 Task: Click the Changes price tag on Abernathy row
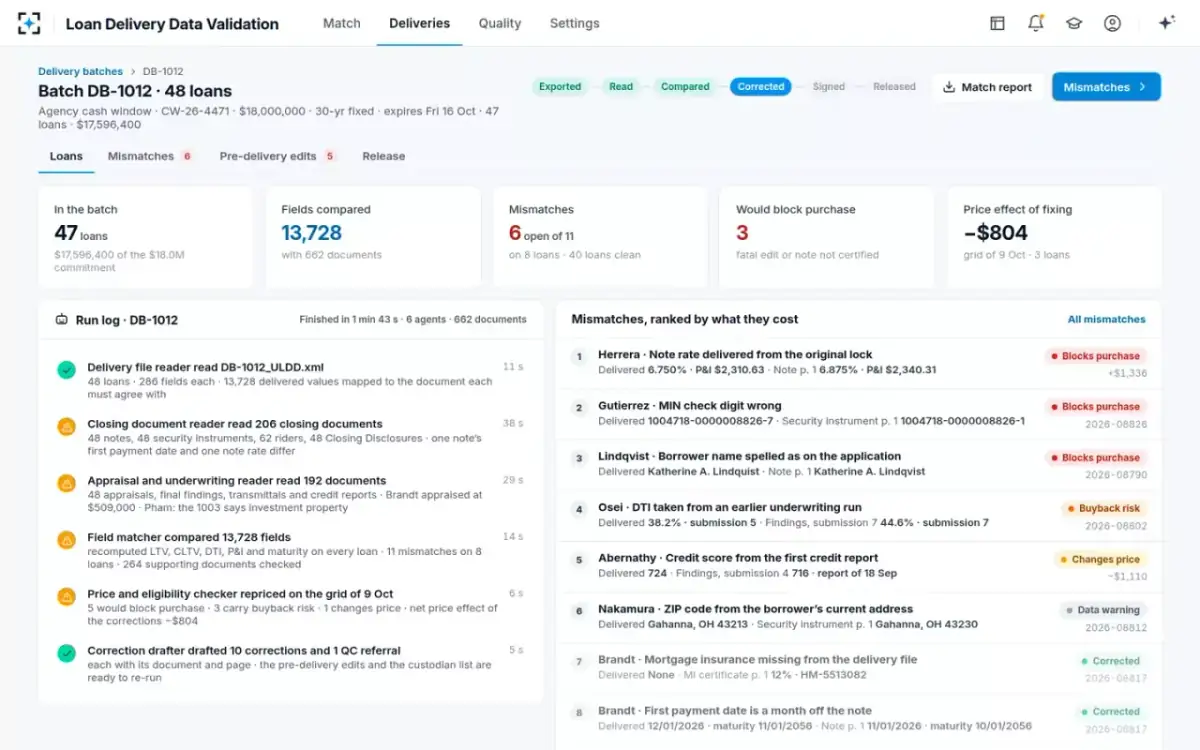[x=1100, y=560]
